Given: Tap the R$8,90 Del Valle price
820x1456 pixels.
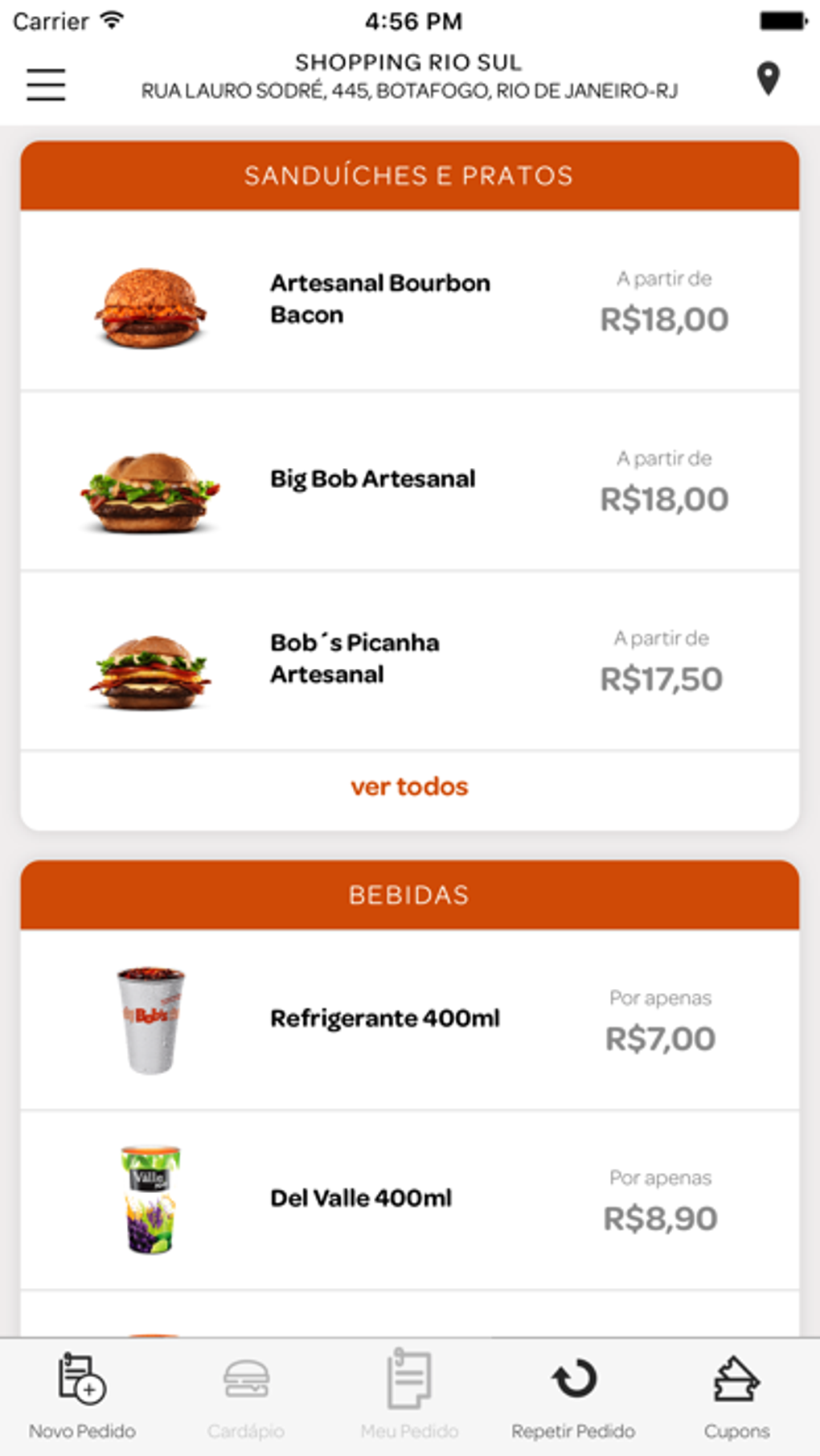Looking at the screenshot, I should click(660, 1219).
